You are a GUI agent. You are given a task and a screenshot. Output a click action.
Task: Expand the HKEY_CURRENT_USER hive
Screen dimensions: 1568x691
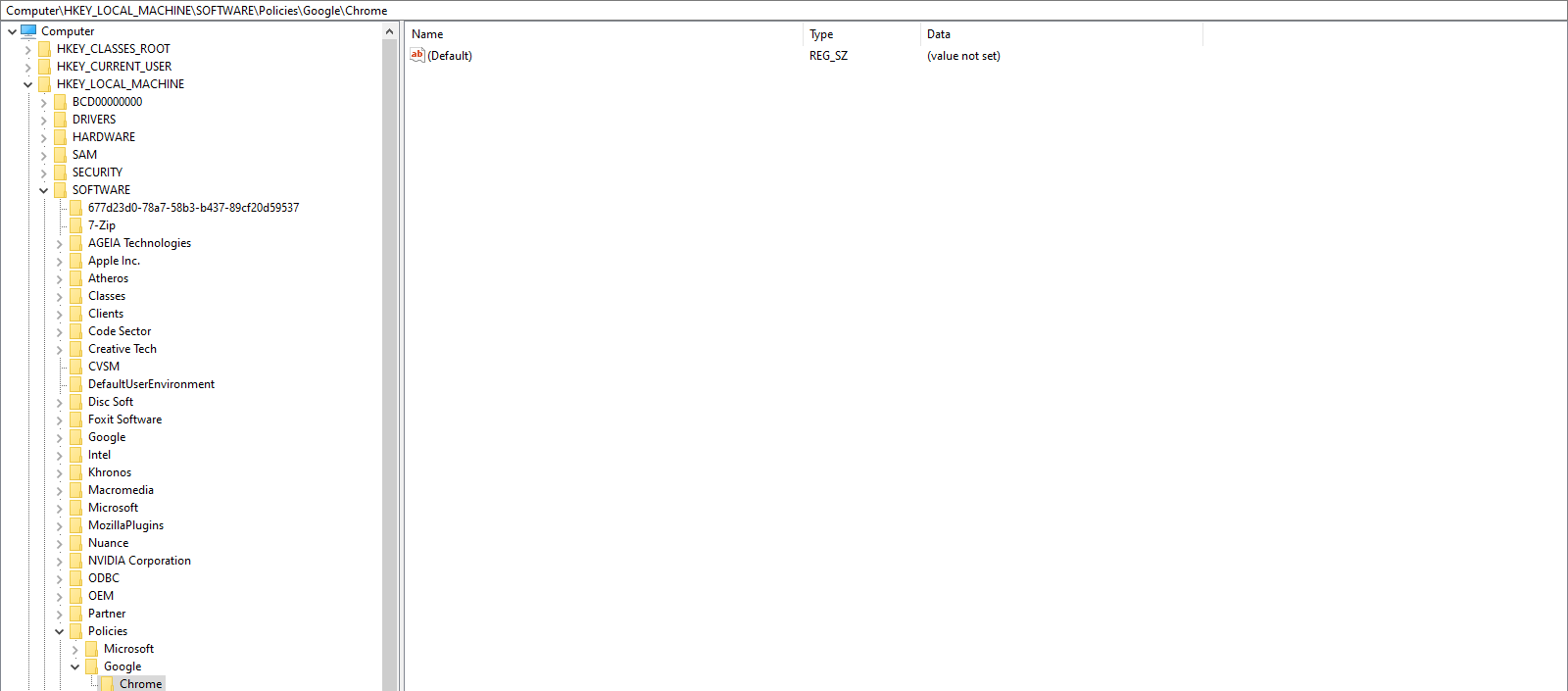coord(27,67)
